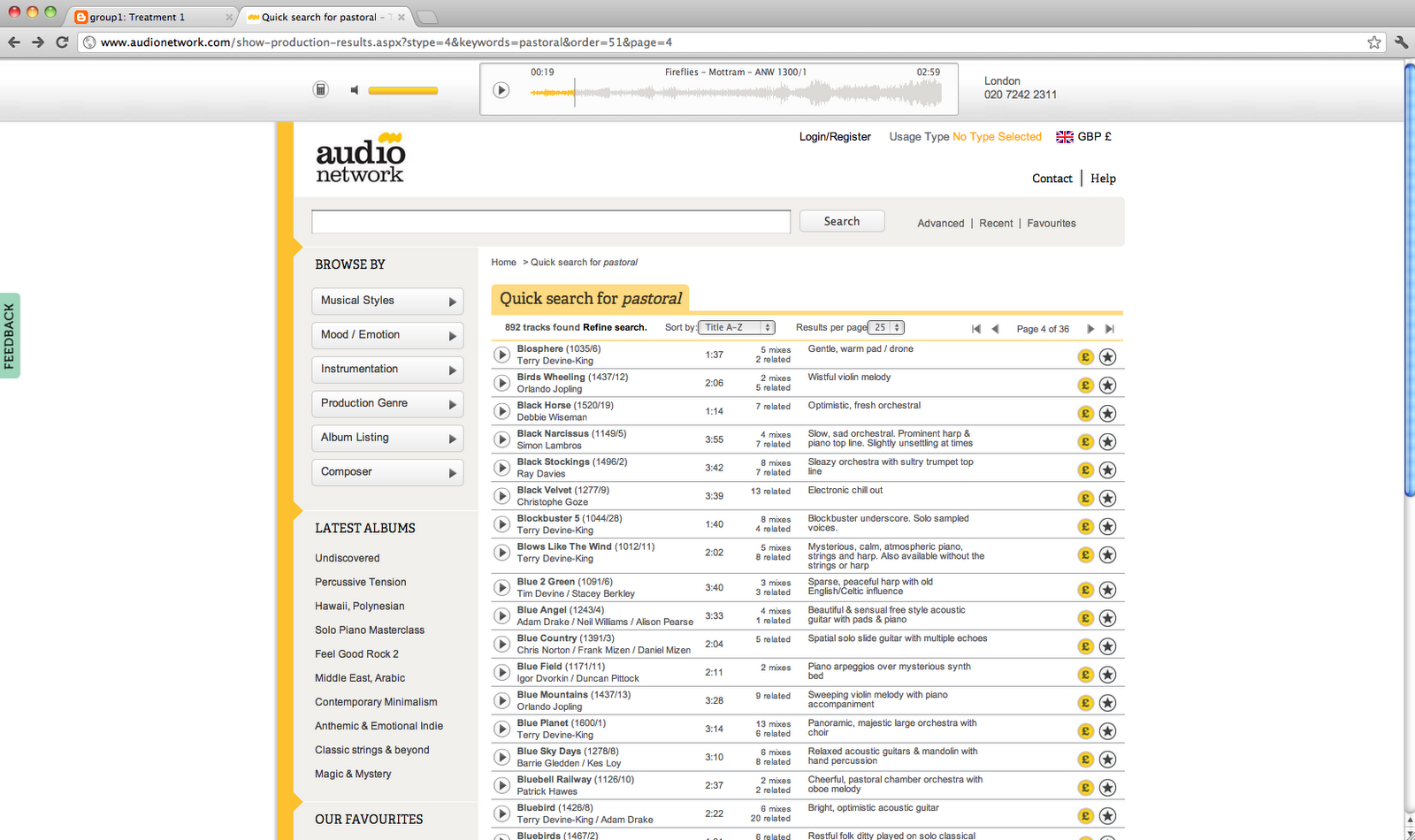Open the Help page
The width and height of the screenshot is (1415, 840).
pyautogui.click(x=1103, y=179)
